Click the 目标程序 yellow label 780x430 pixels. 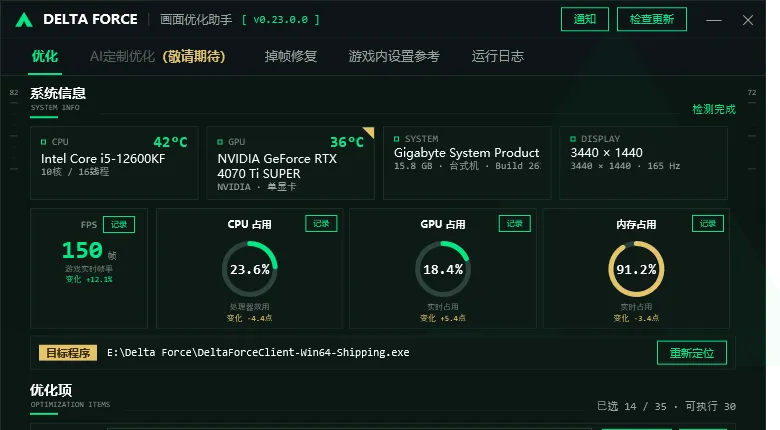pos(68,353)
